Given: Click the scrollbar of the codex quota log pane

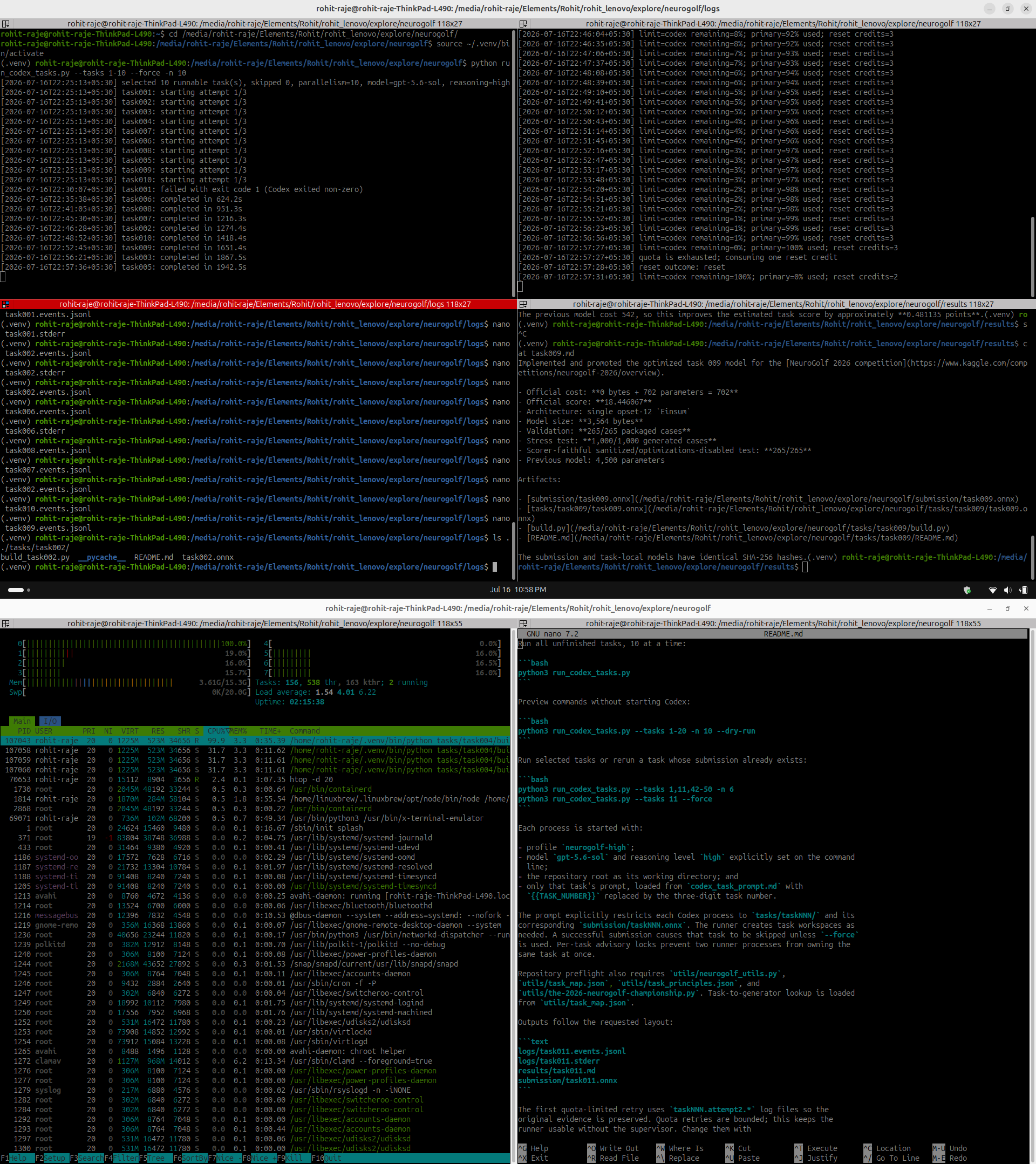Looking at the screenshot, I should pos(1032,256).
